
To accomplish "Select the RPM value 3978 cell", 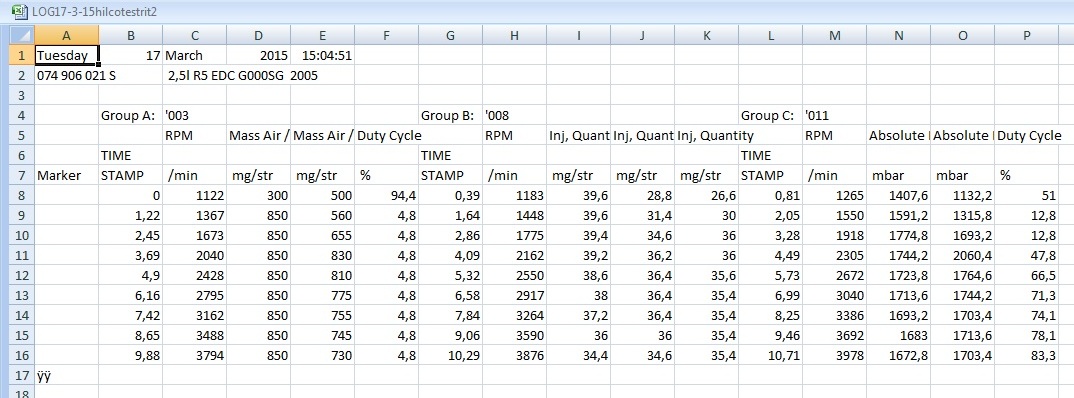I will [x=834, y=356].
